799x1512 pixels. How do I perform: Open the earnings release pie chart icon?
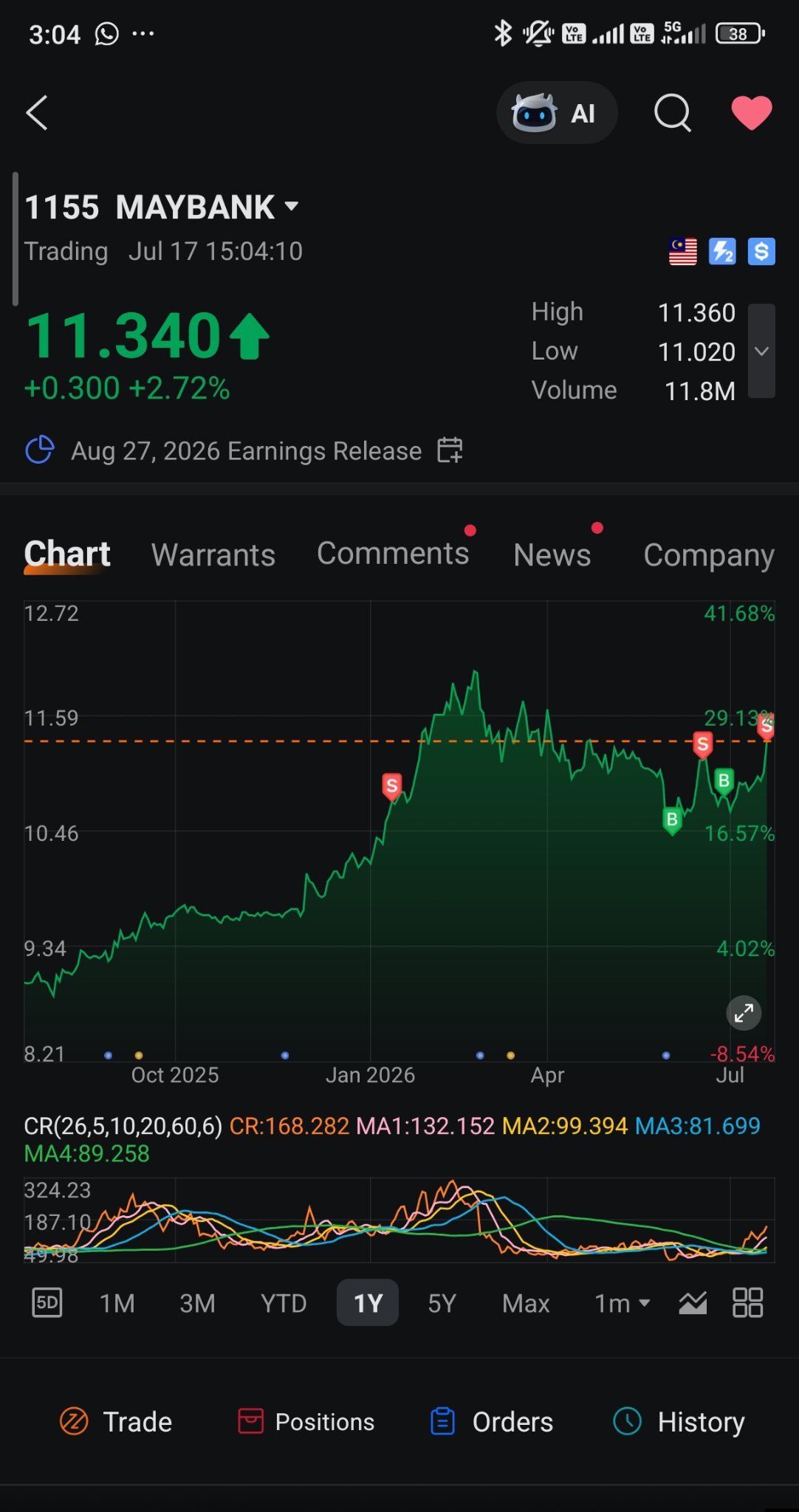pyautogui.click(x=40, y=450)
